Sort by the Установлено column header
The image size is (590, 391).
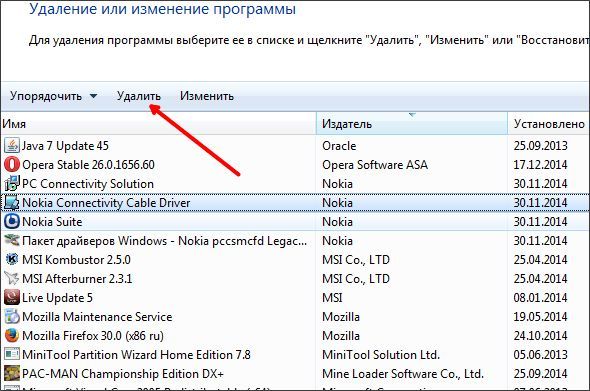click(549, 124)
